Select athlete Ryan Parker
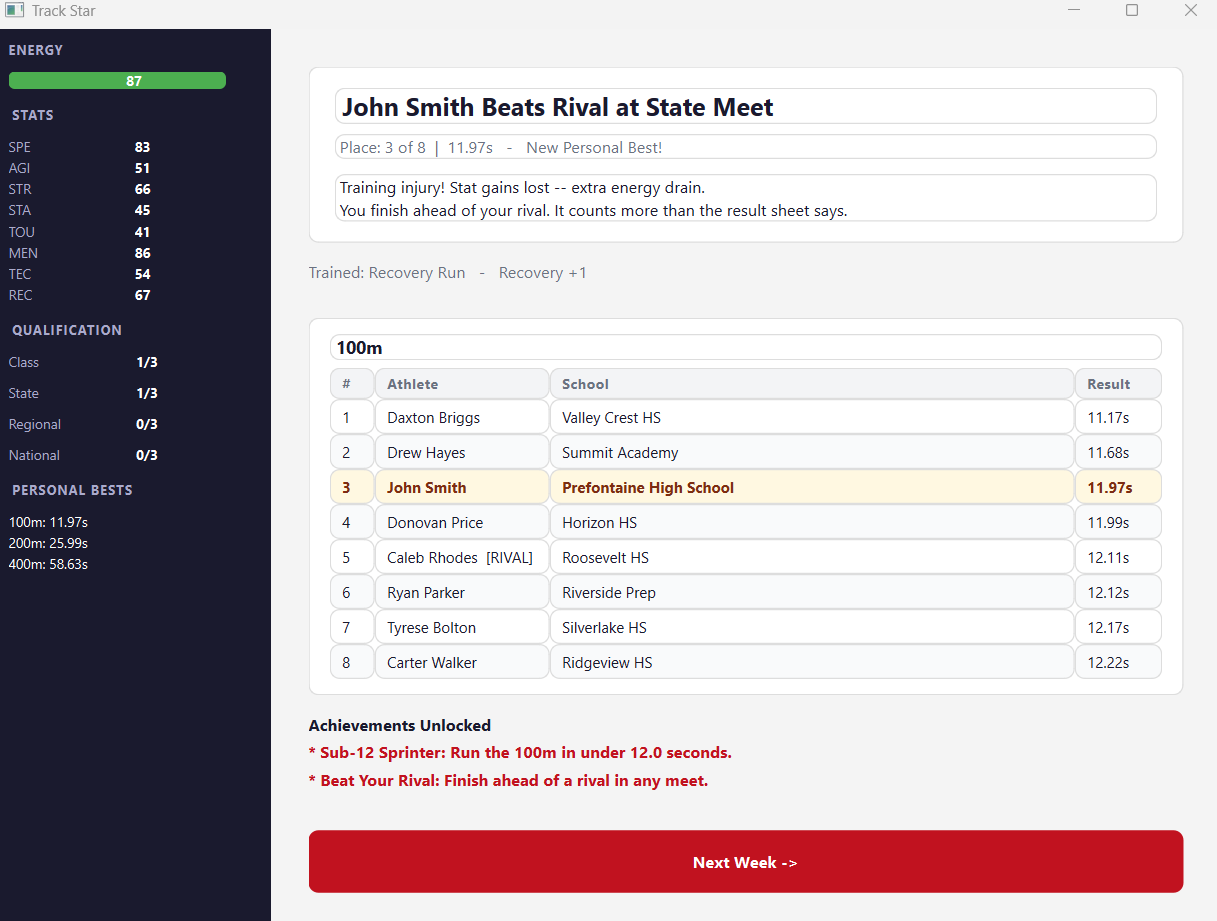The image size is (1217, 921). (x=462, y=592)
